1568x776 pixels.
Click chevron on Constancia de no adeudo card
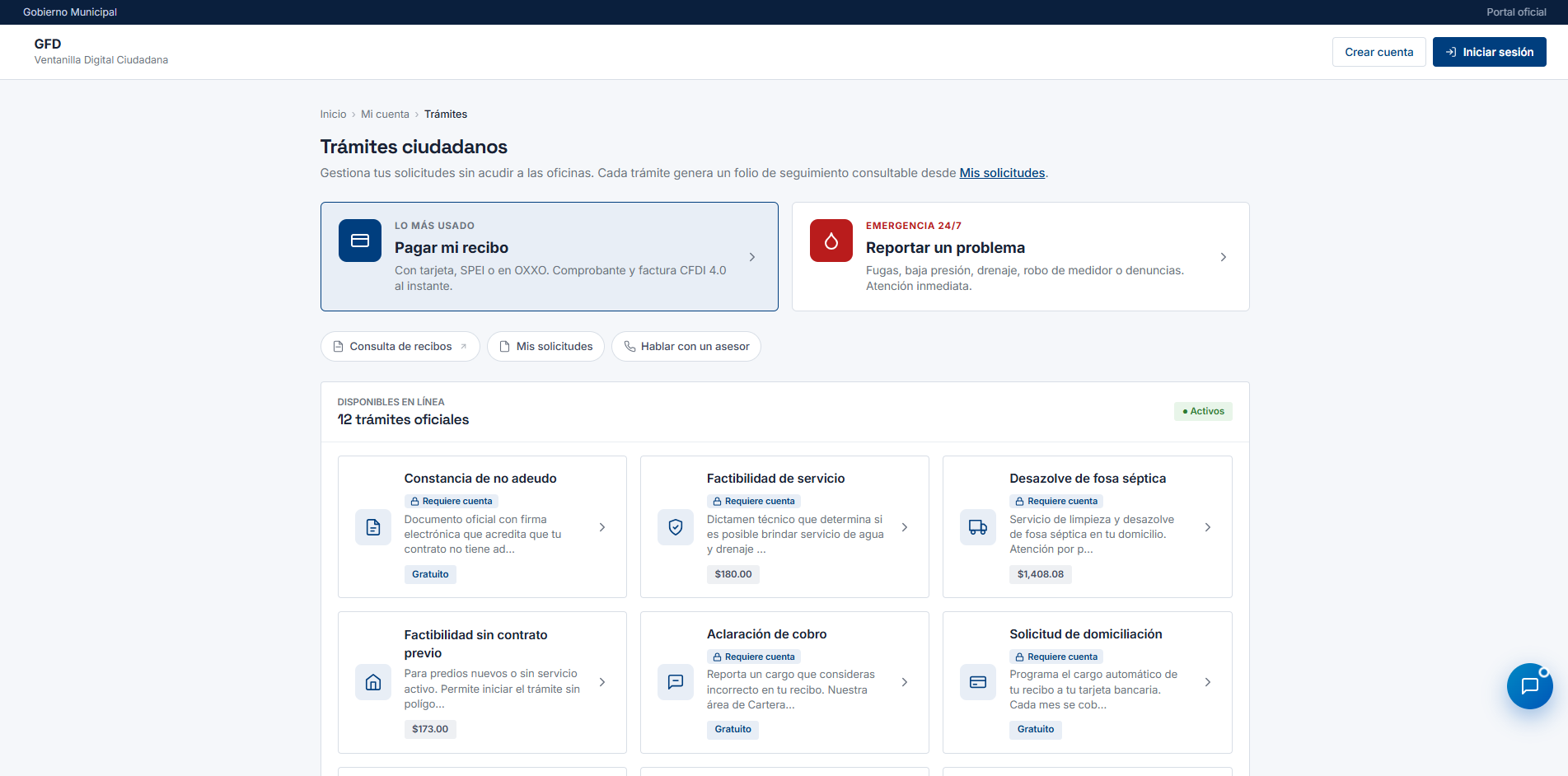click(x=602, y=527)
